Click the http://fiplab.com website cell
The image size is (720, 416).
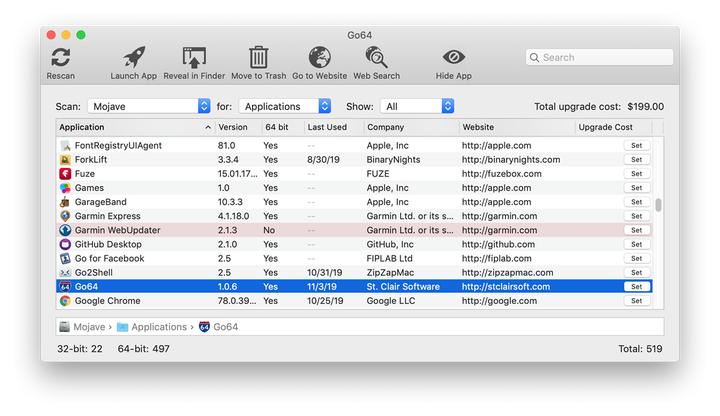[x=497, y=259]
